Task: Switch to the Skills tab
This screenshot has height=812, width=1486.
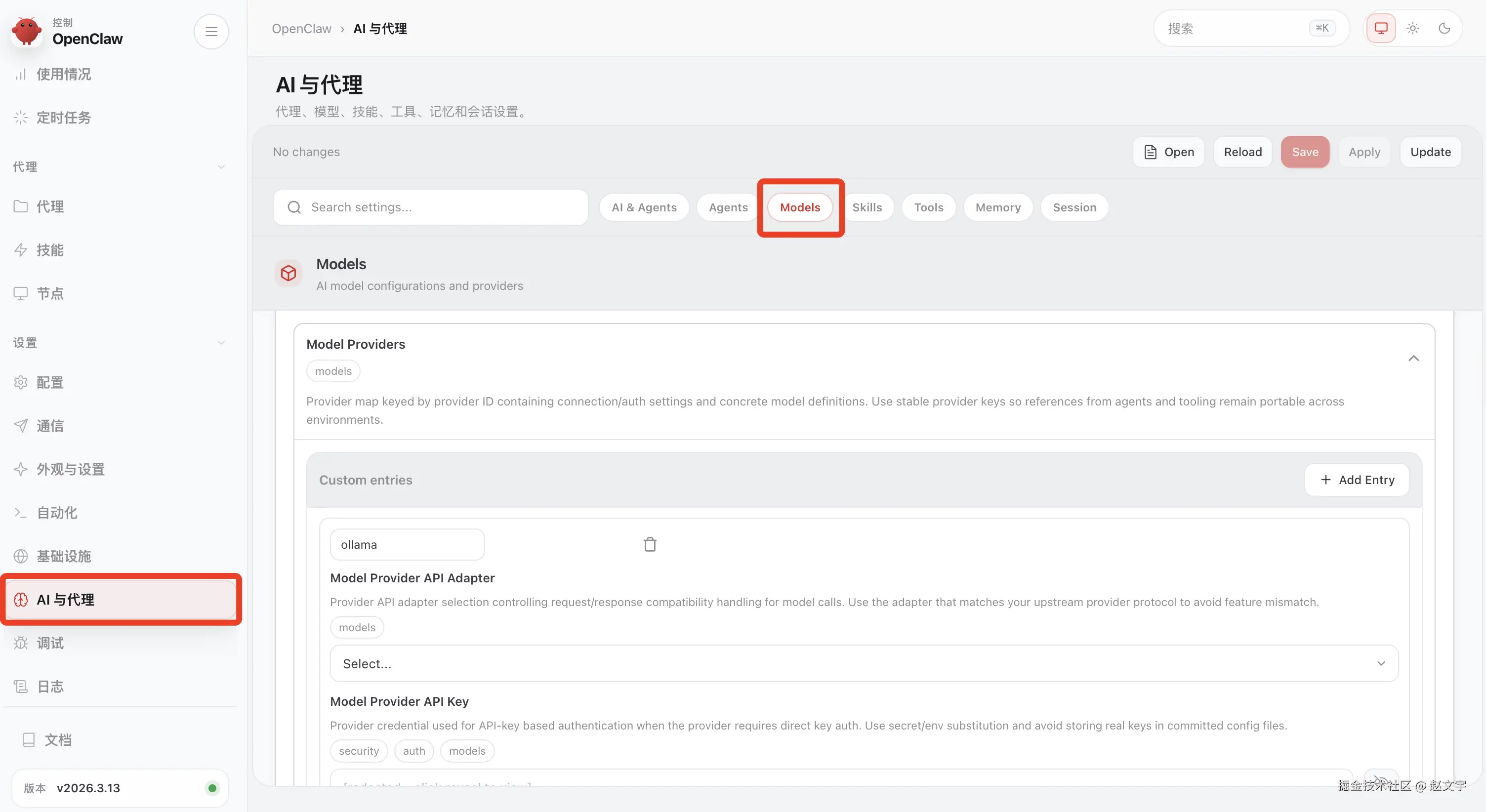Action: (867, 207)
